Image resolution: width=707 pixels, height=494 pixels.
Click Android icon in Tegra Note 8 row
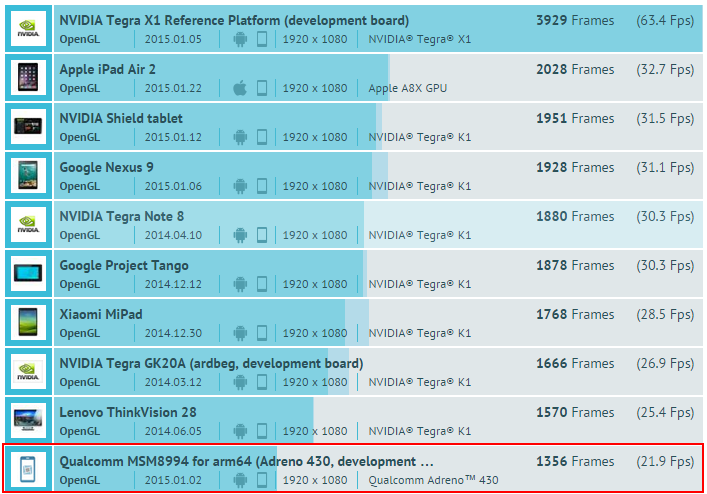(240, 235)
